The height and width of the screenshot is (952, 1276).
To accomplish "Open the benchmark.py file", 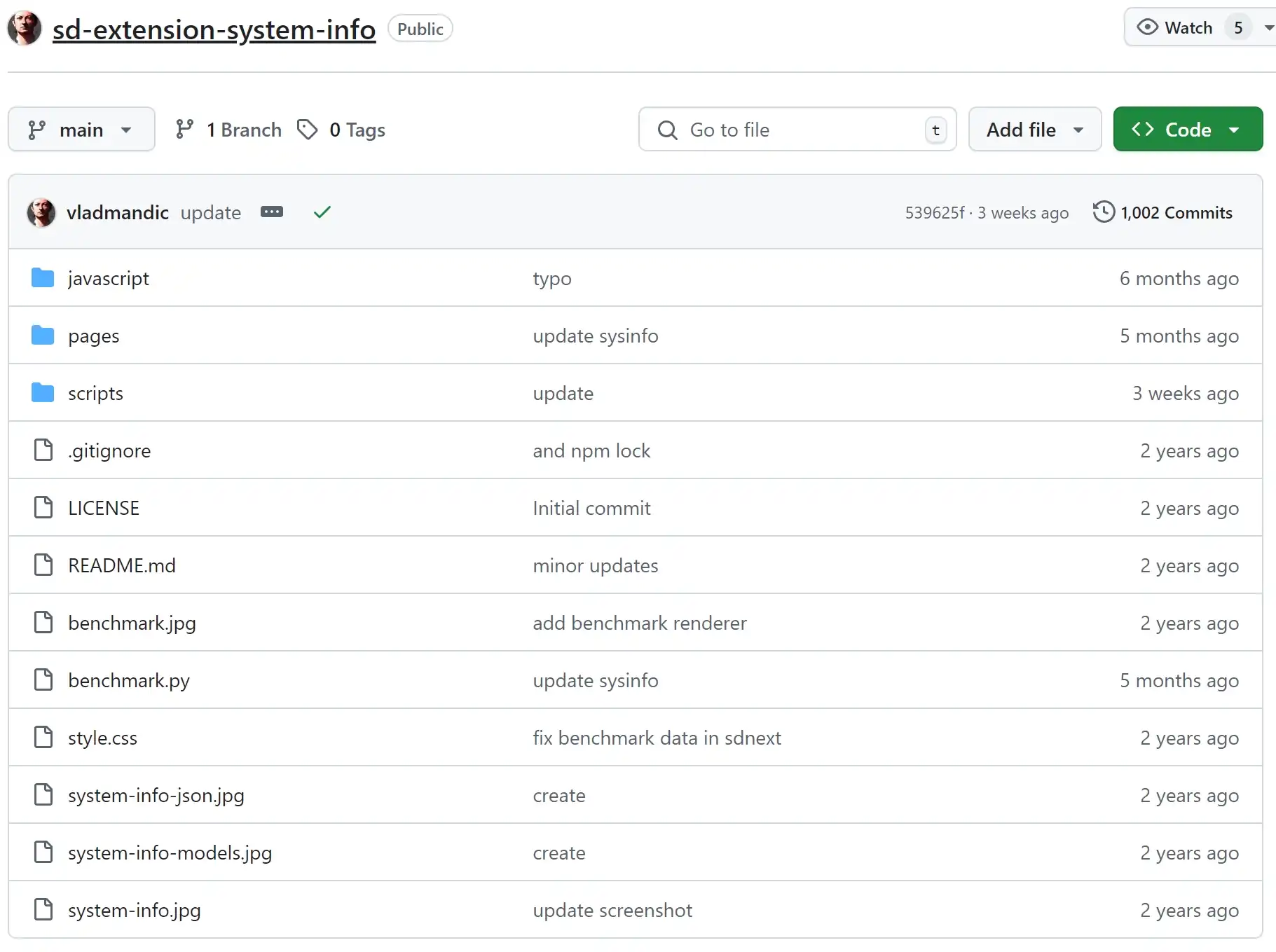I will tap(129, 680).
